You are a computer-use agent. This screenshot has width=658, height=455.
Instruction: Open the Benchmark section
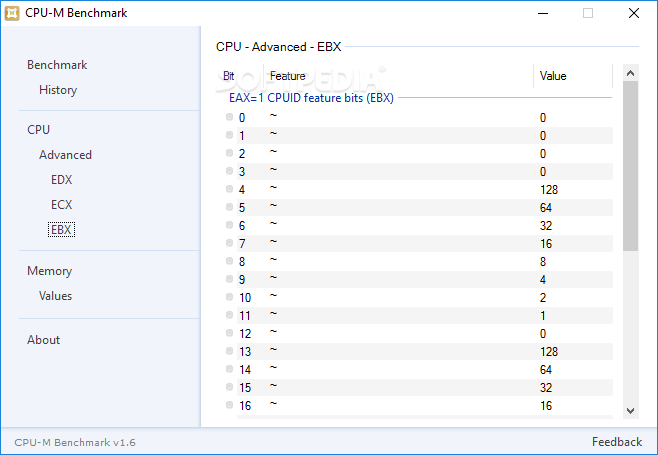(x=57, y=65)
